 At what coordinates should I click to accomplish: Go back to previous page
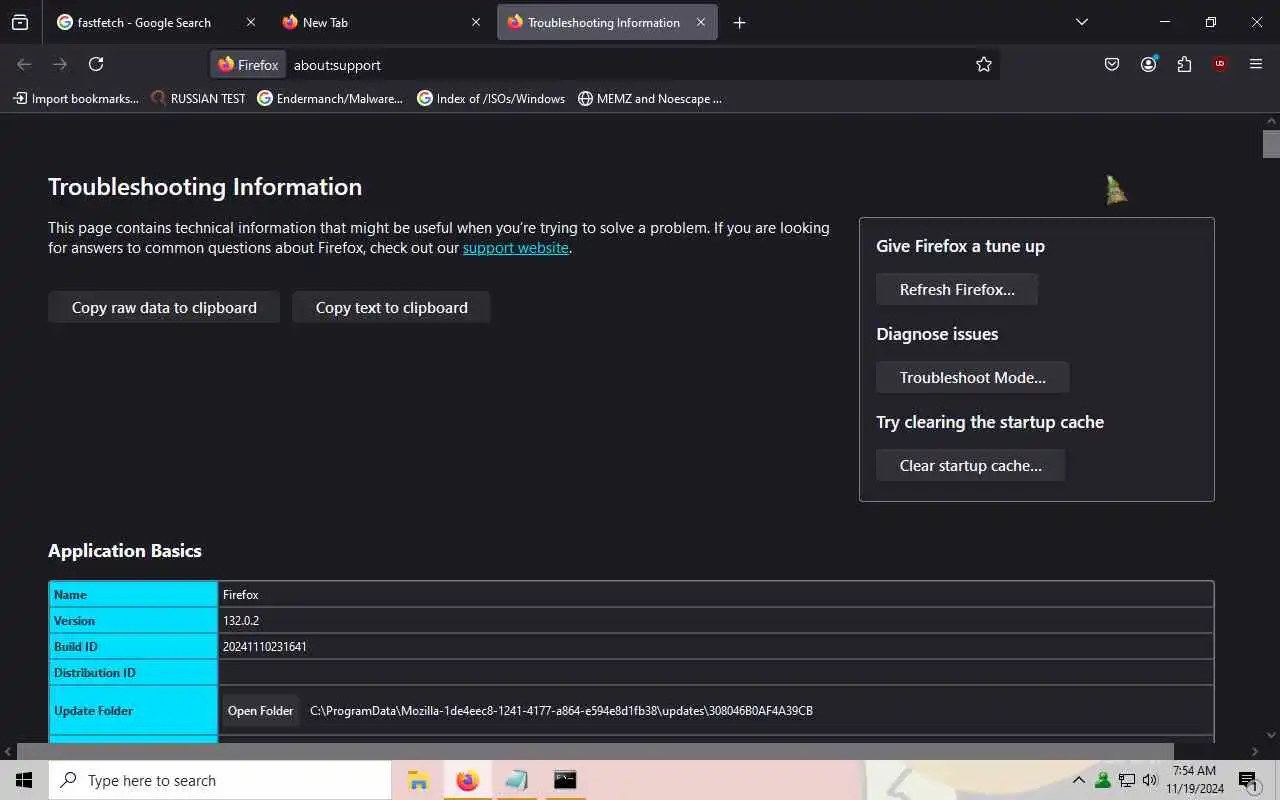point(24,64)
